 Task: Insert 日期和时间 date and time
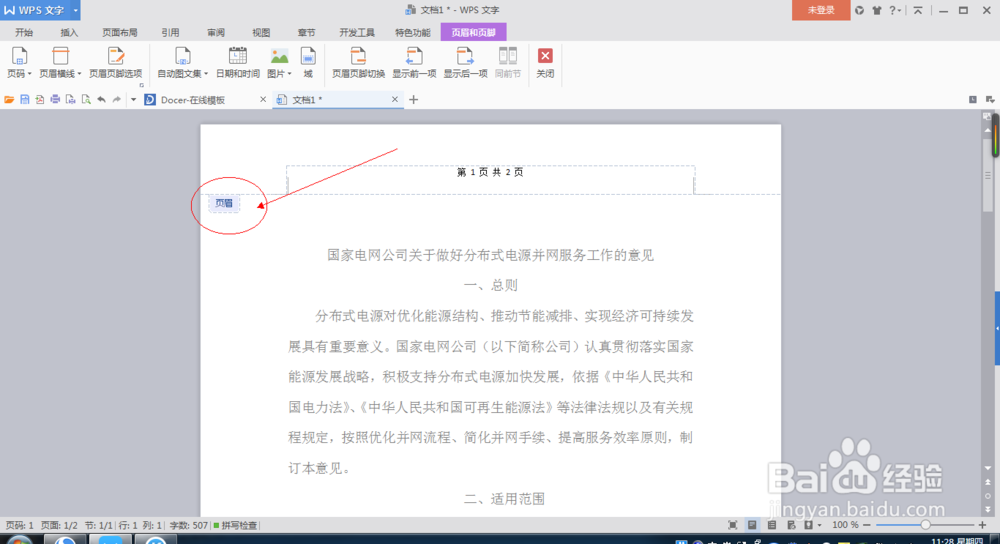tap(238, 62)
